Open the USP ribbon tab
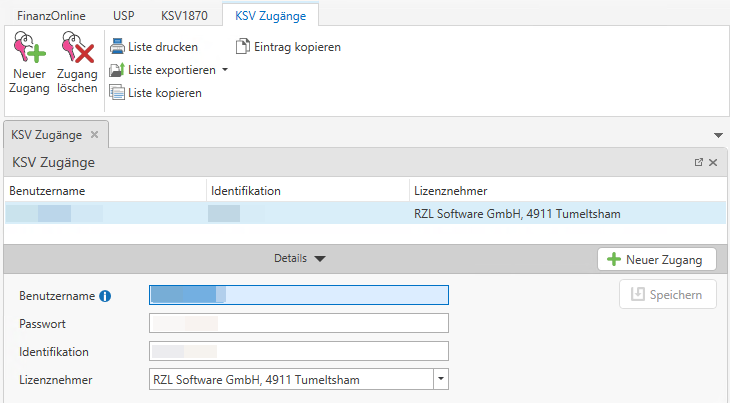 click(x=123, y=15)
